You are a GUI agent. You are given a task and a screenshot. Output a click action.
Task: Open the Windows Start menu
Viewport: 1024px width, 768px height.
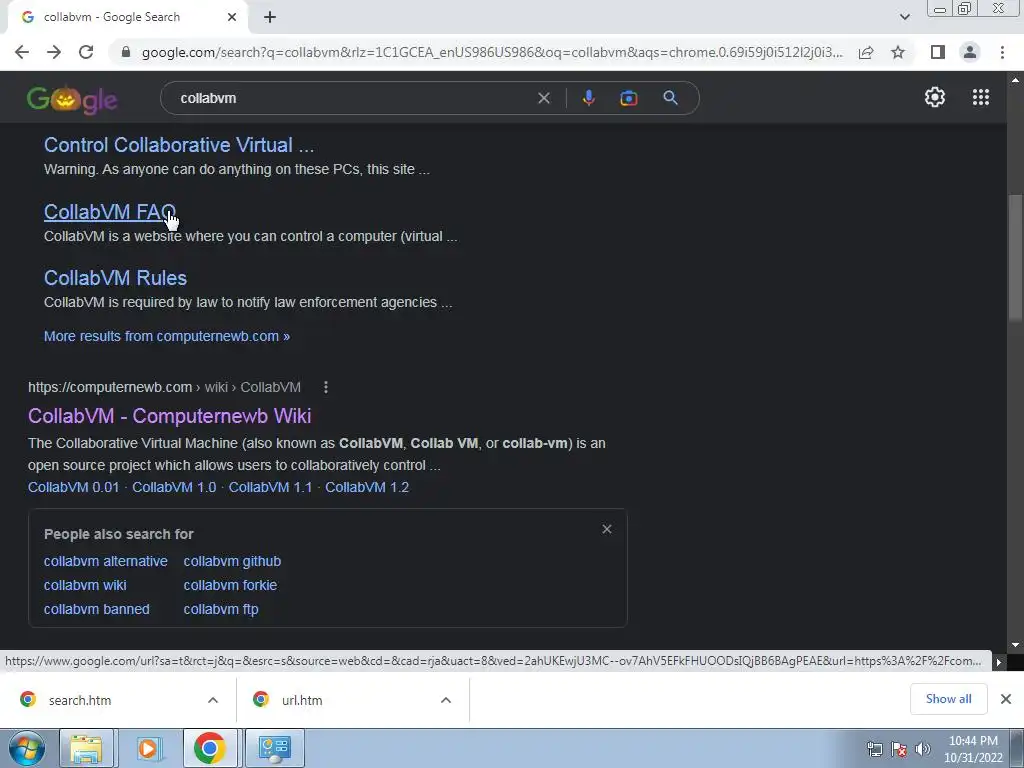click(27, 748)
